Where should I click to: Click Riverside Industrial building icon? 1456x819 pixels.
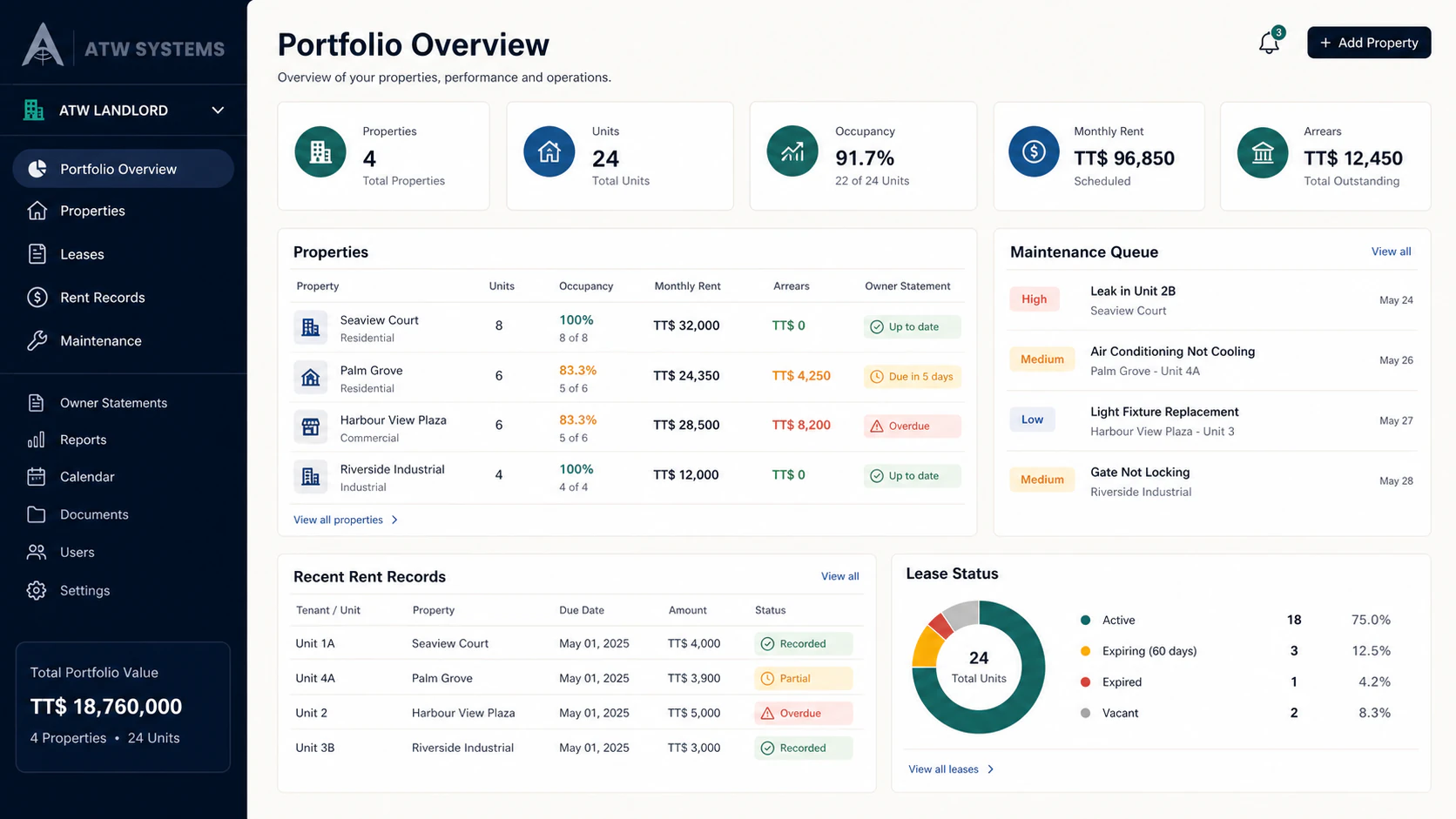310,476
